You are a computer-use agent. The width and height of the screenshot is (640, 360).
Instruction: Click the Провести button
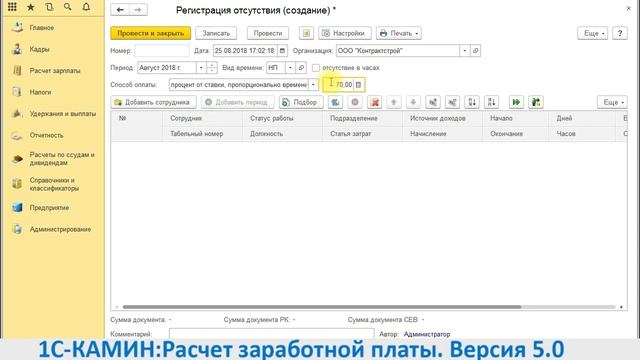click(x=268, y=33)
